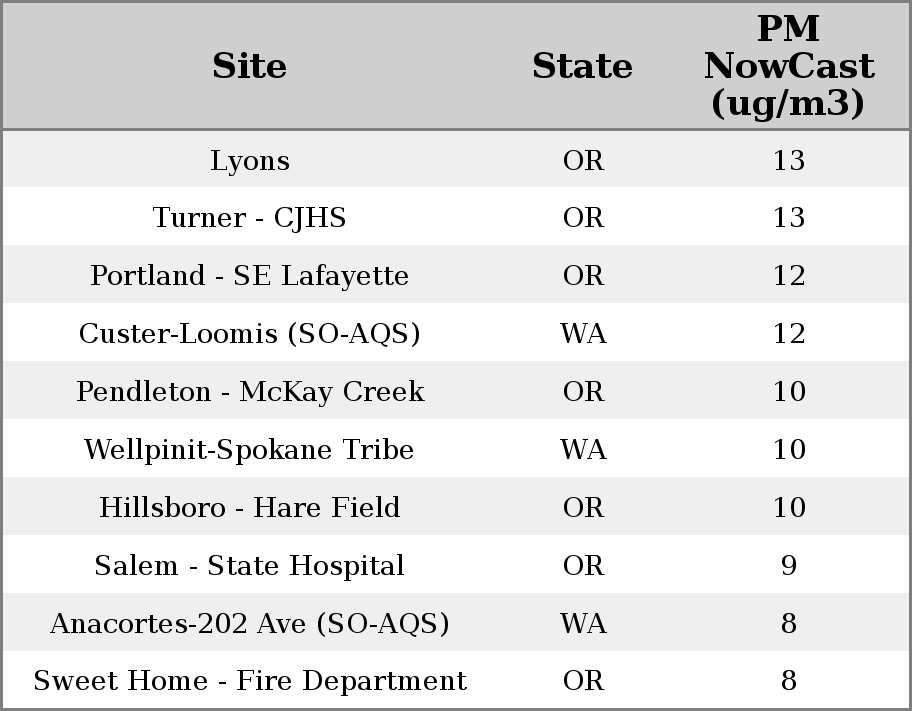The image size is (912, 711).
Task: Select the Custer-Loomis (SO-AQS) site cell
Action: (249, 334)
